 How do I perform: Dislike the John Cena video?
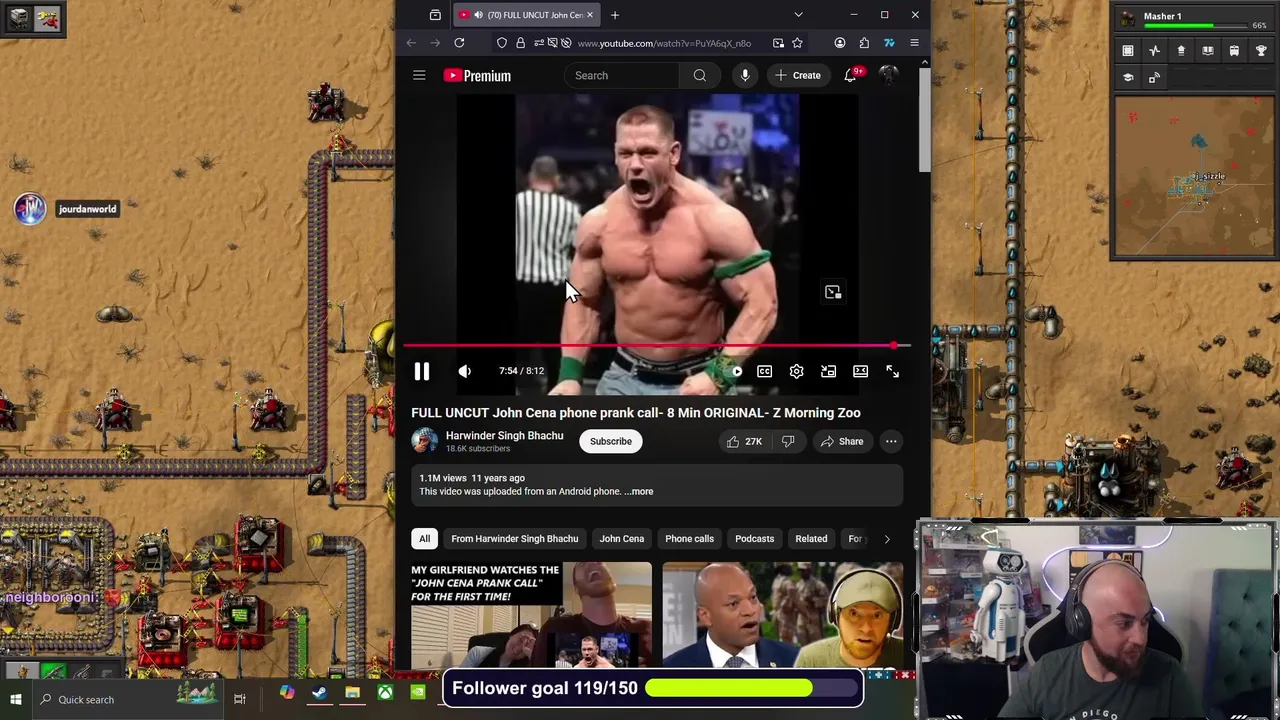point(788,441)
